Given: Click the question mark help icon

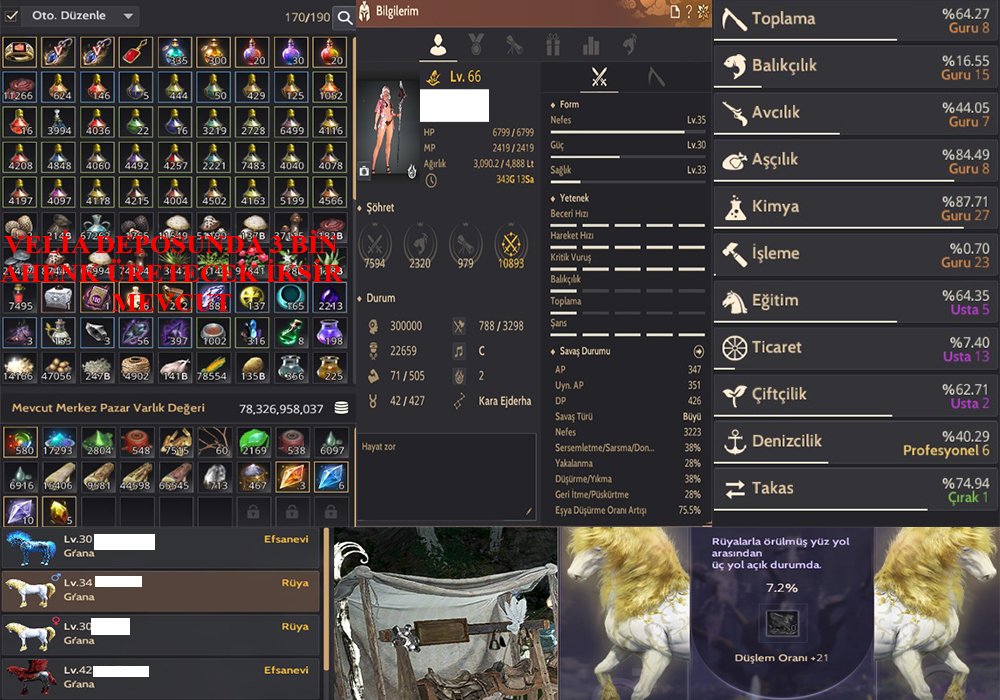Looking at the screenshot, I should [689, 11].
